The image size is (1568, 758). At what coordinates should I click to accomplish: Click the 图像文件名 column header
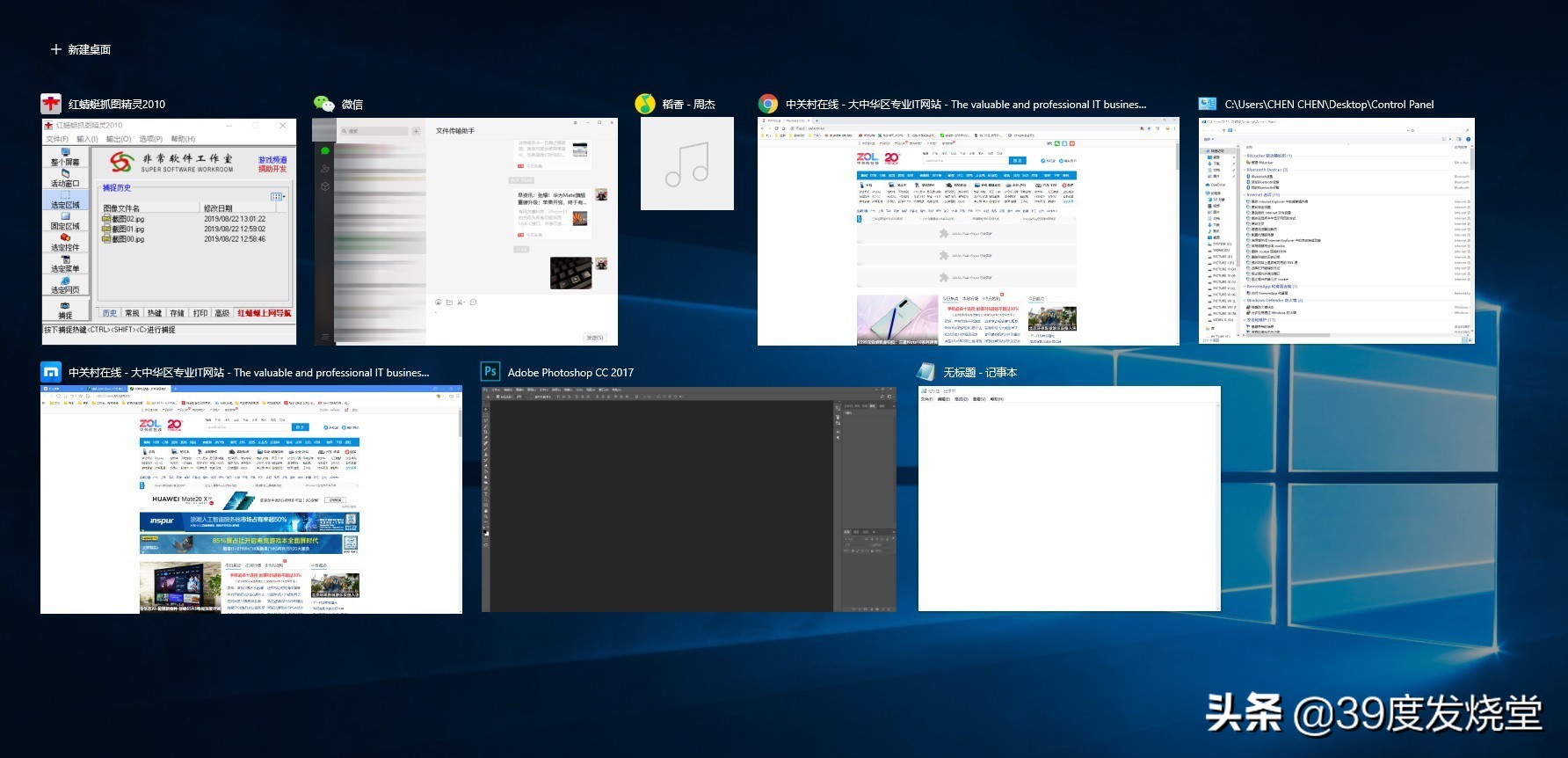pyautogui.click(x=150, y=208)
